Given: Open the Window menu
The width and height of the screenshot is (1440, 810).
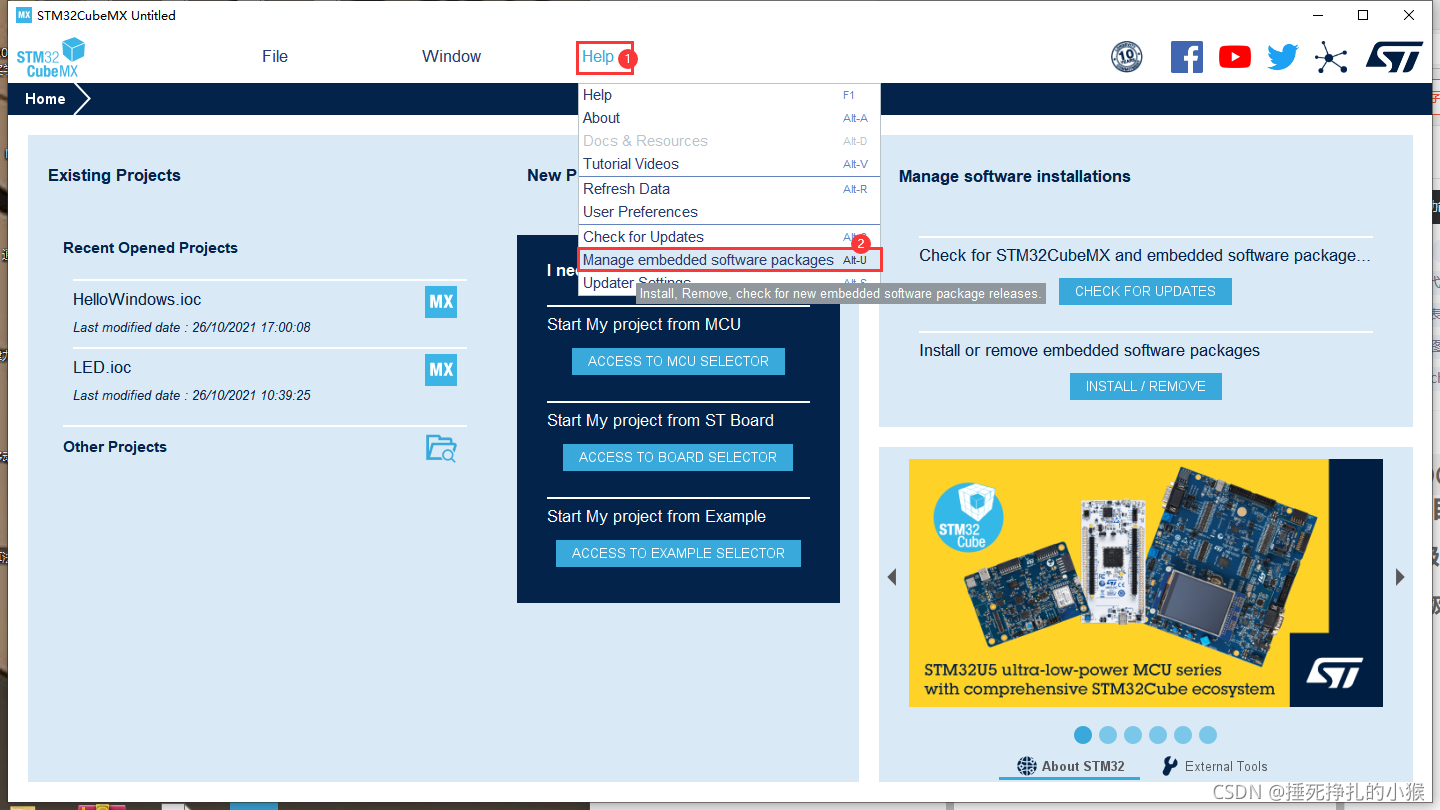Looking at the screenshot, I should 451,56.
